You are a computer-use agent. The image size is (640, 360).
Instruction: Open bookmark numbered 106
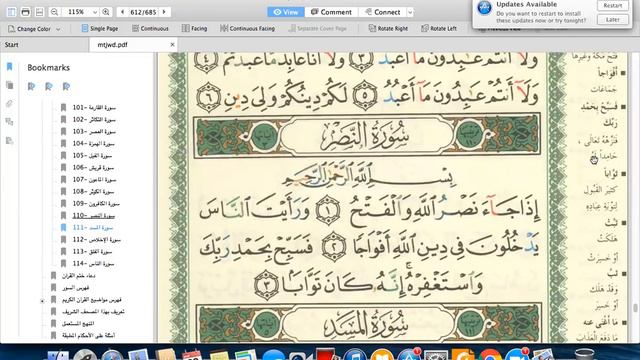93,167
